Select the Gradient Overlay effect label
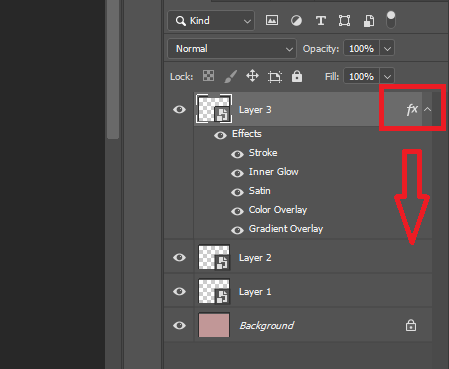 (286, 229)
